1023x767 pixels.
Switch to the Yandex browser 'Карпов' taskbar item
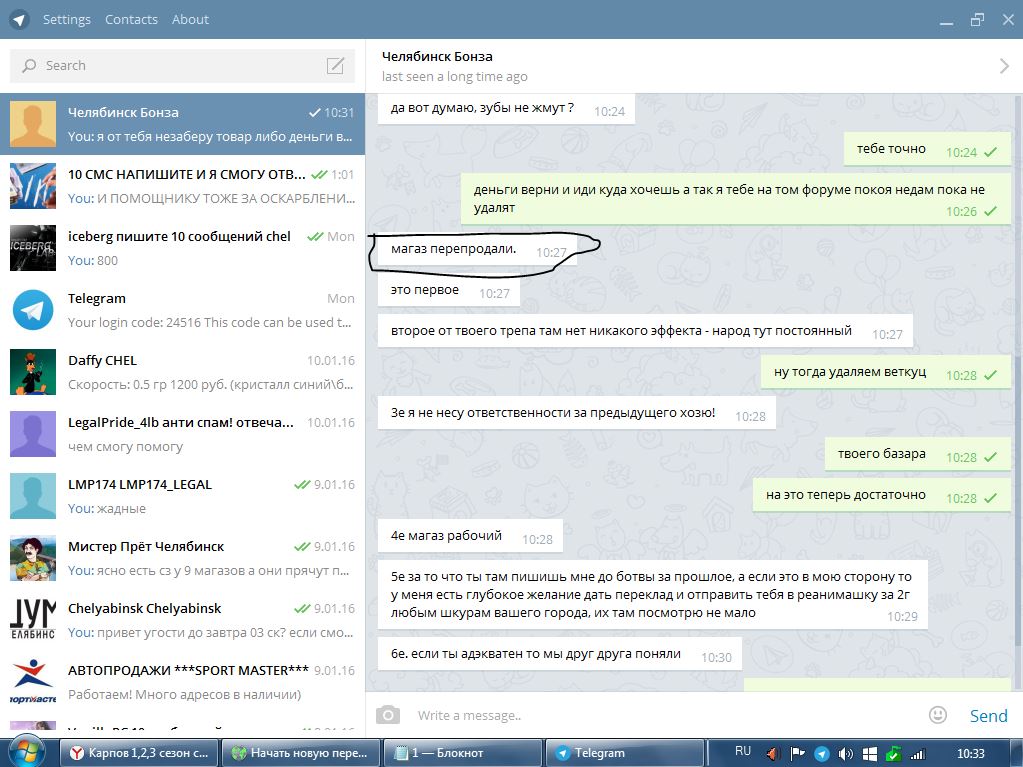(138, 753)
